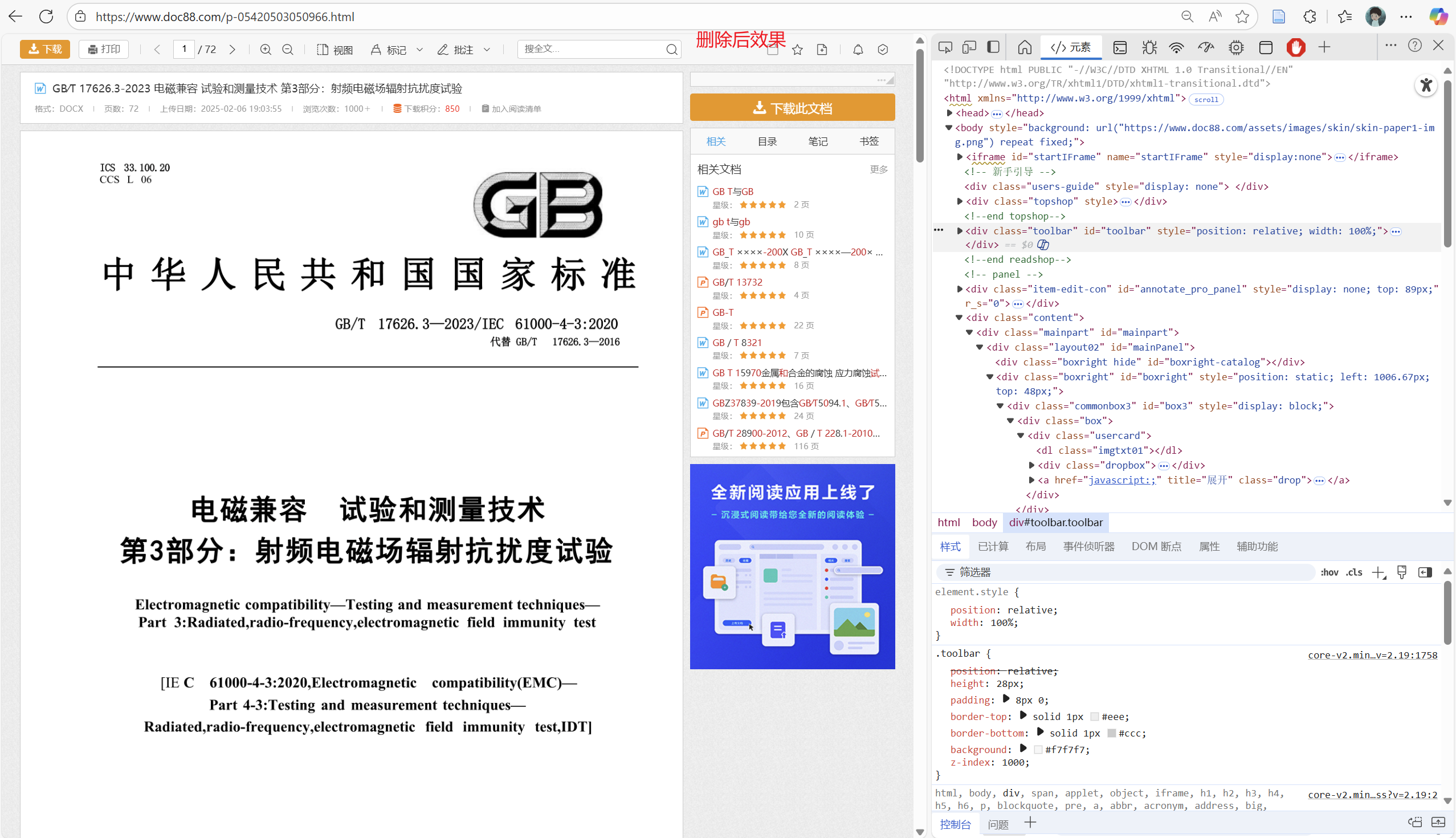The height and width of the screenshot is (838, 1456).
Task: Zoom out of the document
Action: [288, 50]
